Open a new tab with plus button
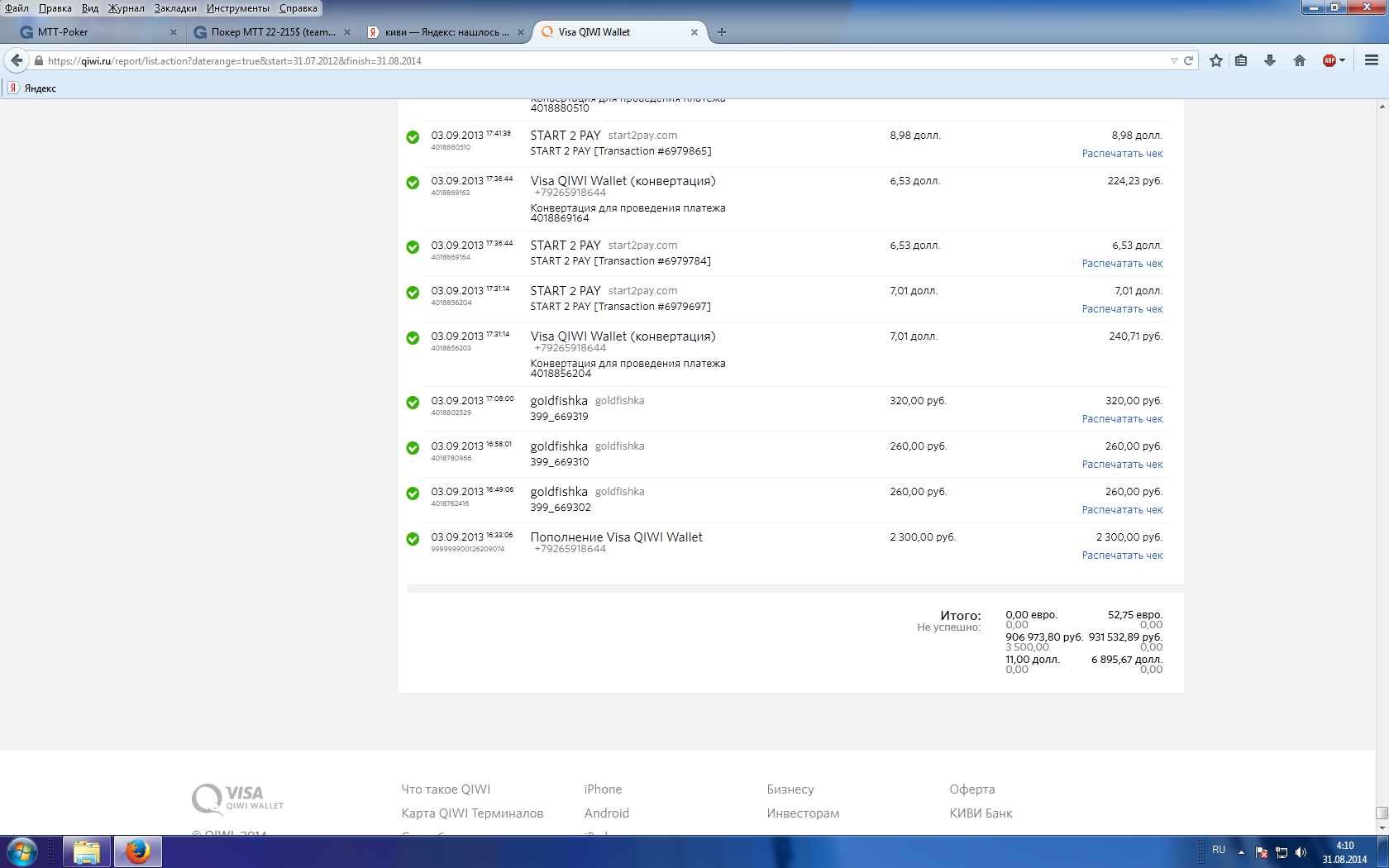Image resolution: width=1389 pixels, height=868 pixels. 722,32
